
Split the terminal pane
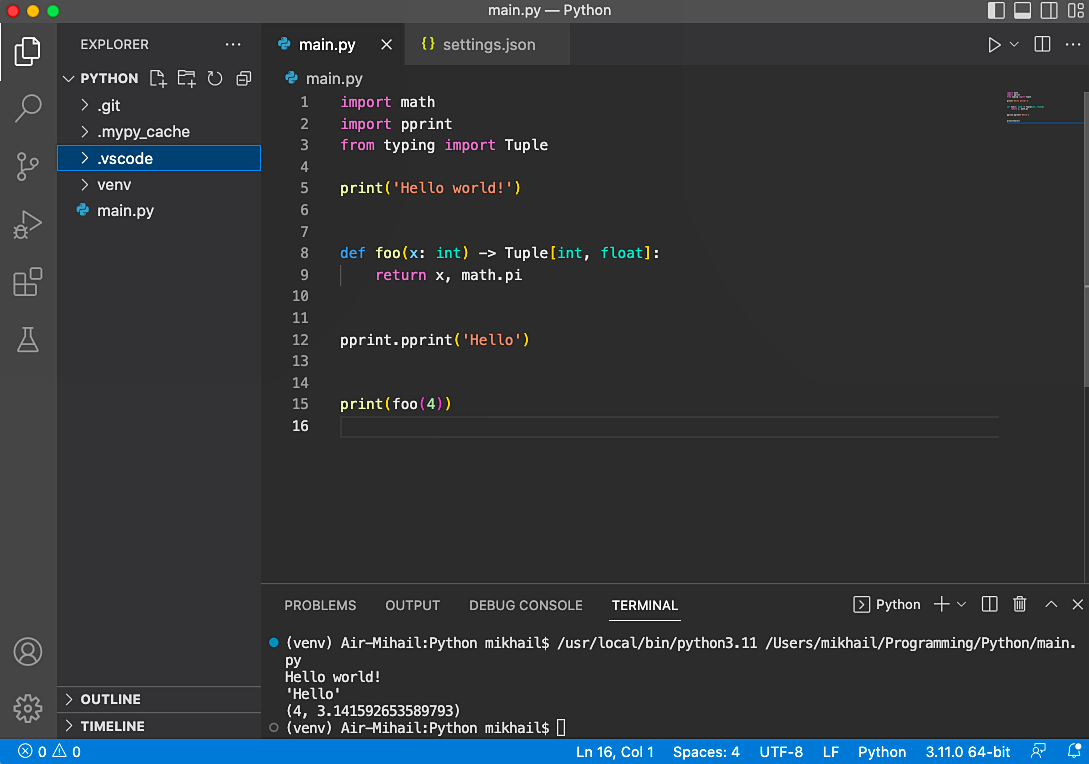pos(988,604)
